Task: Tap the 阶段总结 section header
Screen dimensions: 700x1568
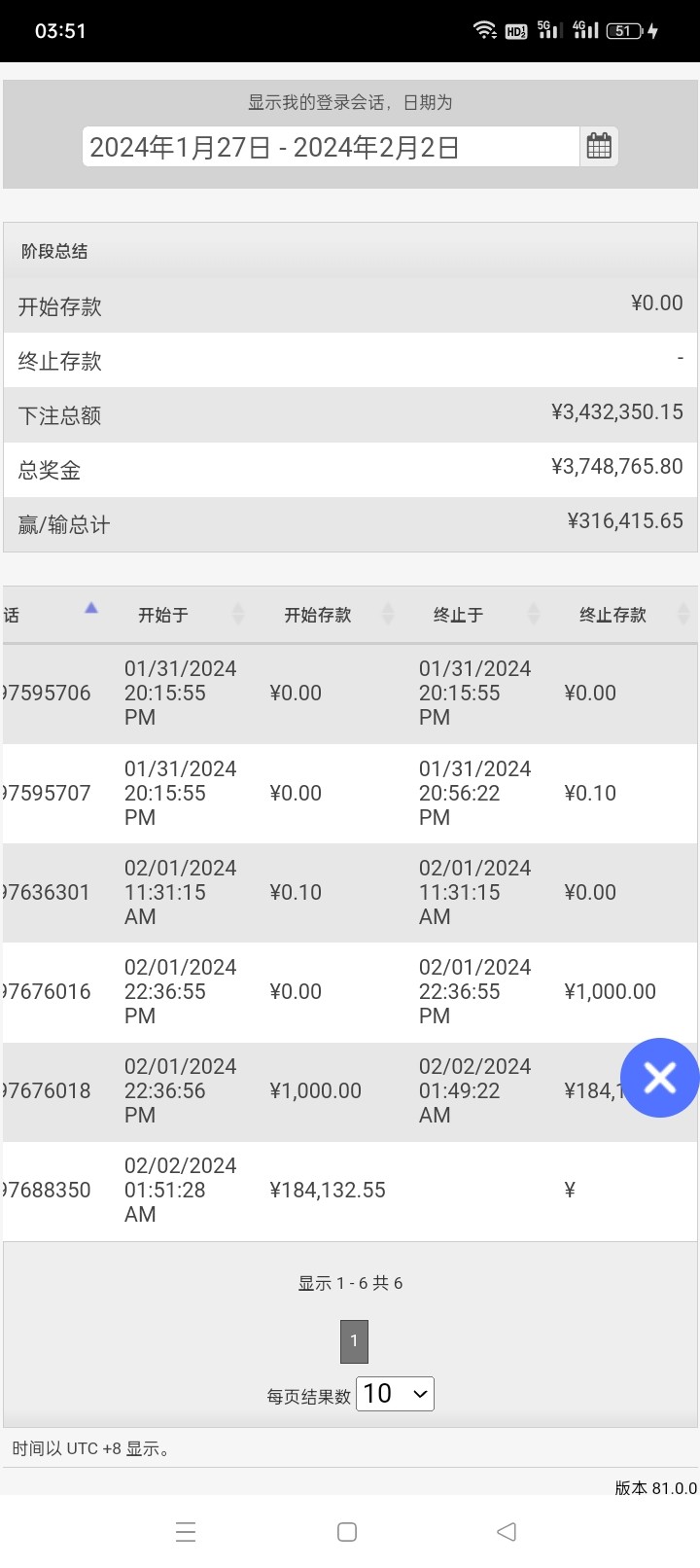Action: 54,251
